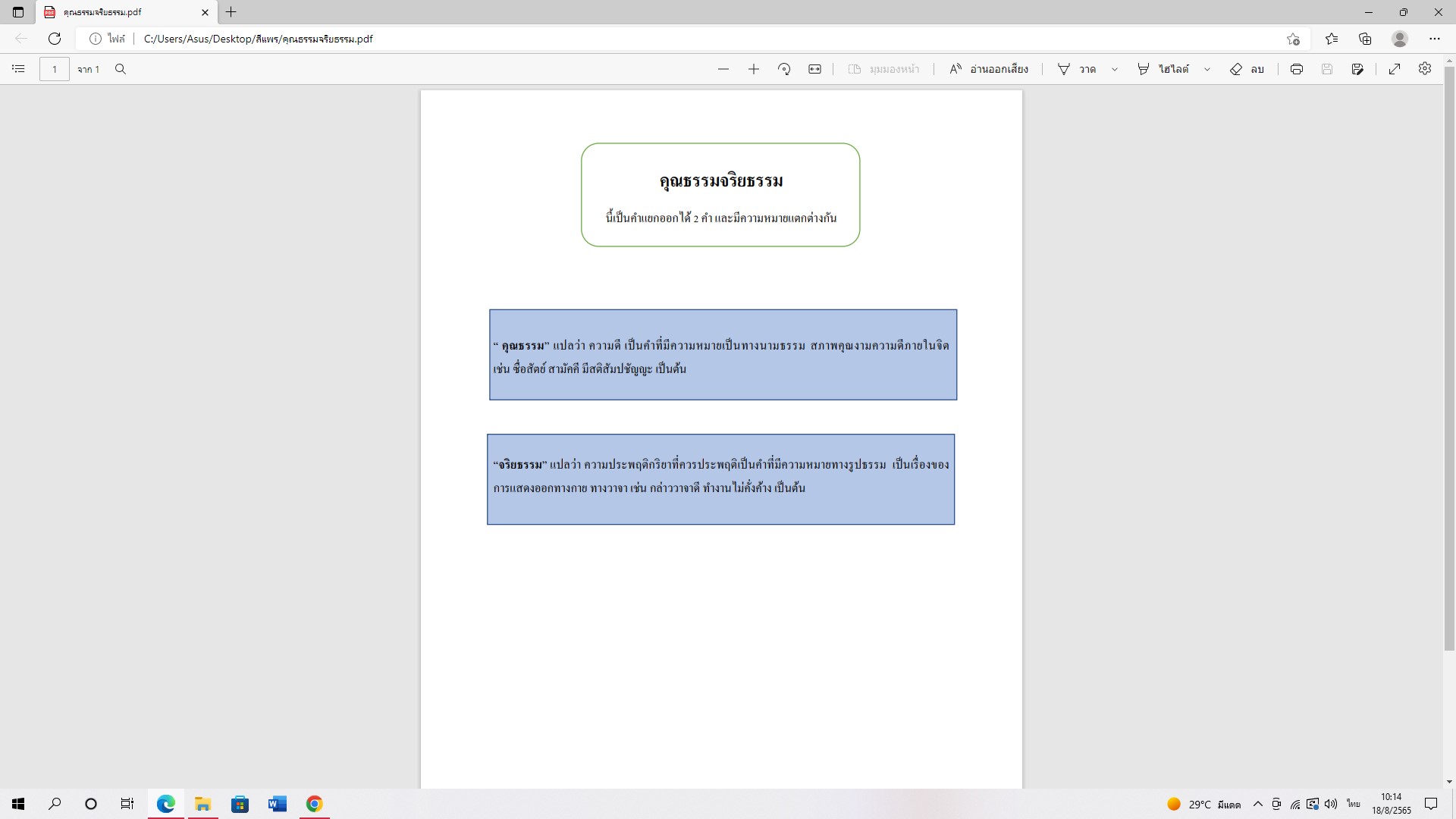
Task: Open a new browser tab
Action: (231, 12)
